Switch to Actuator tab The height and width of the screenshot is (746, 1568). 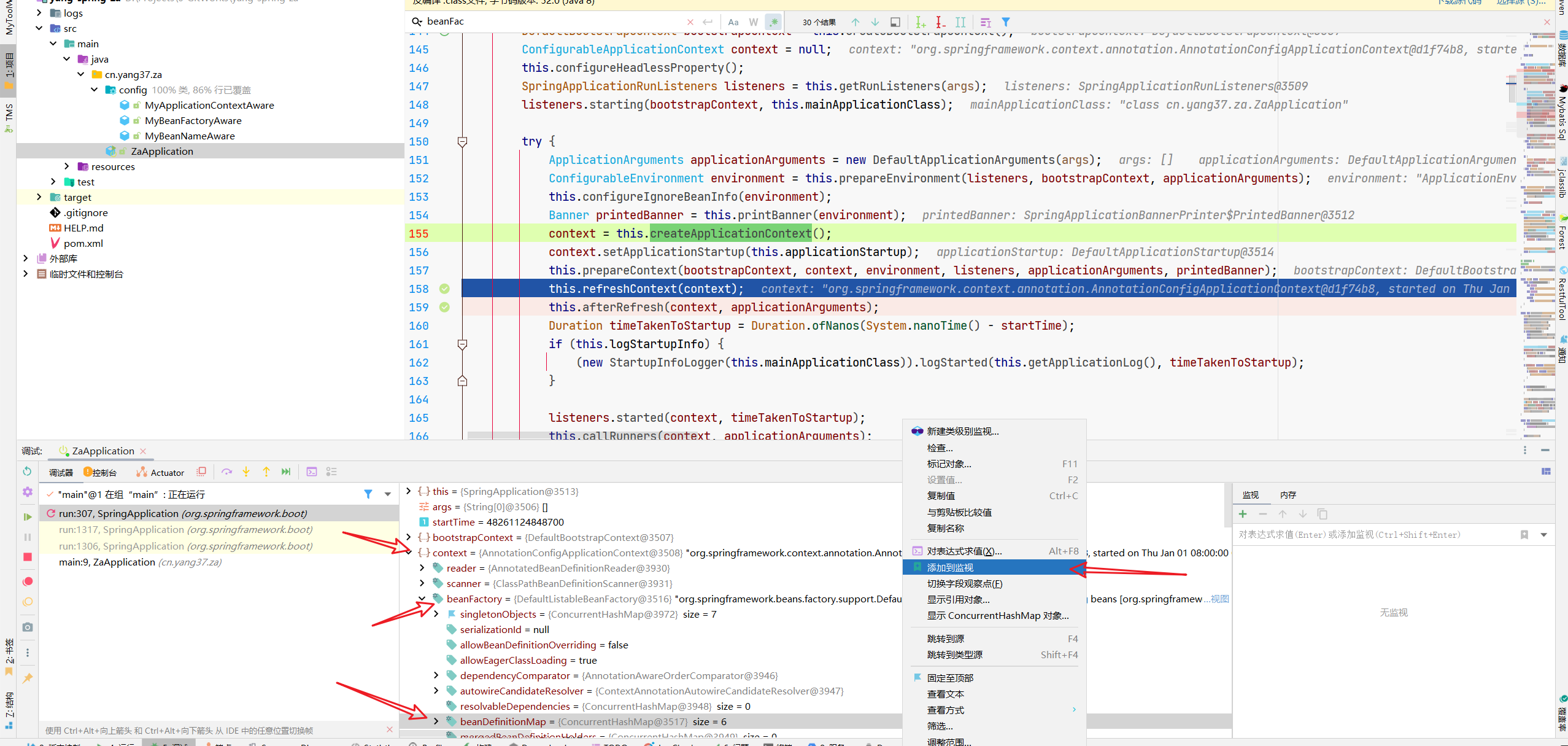click(160, 472)
